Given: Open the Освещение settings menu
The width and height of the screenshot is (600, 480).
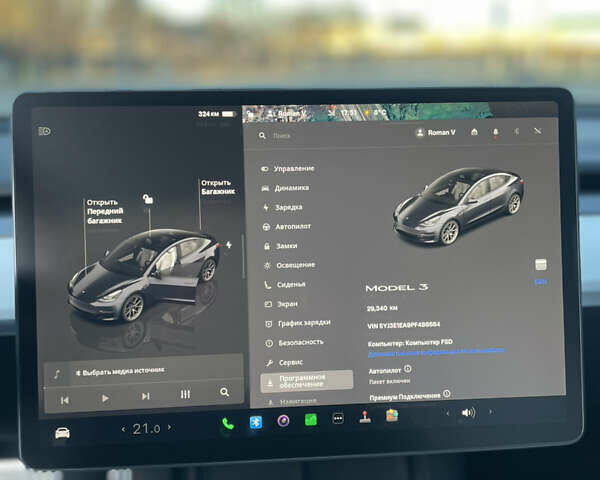Looking at the screenshot, I should click(290, 265).
